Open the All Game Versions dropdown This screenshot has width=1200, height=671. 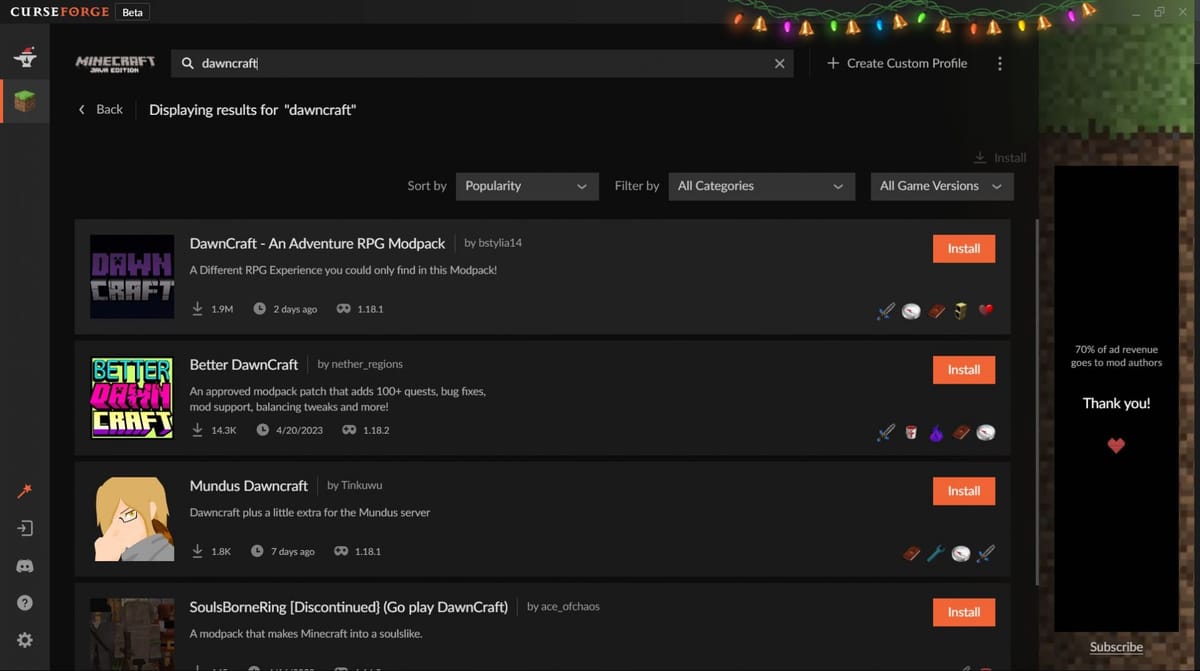tap(941, 186)
